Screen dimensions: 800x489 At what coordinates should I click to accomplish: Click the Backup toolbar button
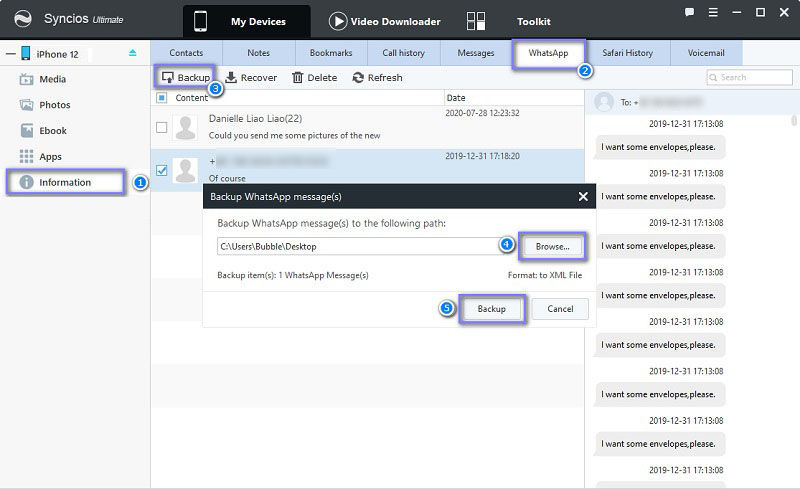(x=186, y=78)
